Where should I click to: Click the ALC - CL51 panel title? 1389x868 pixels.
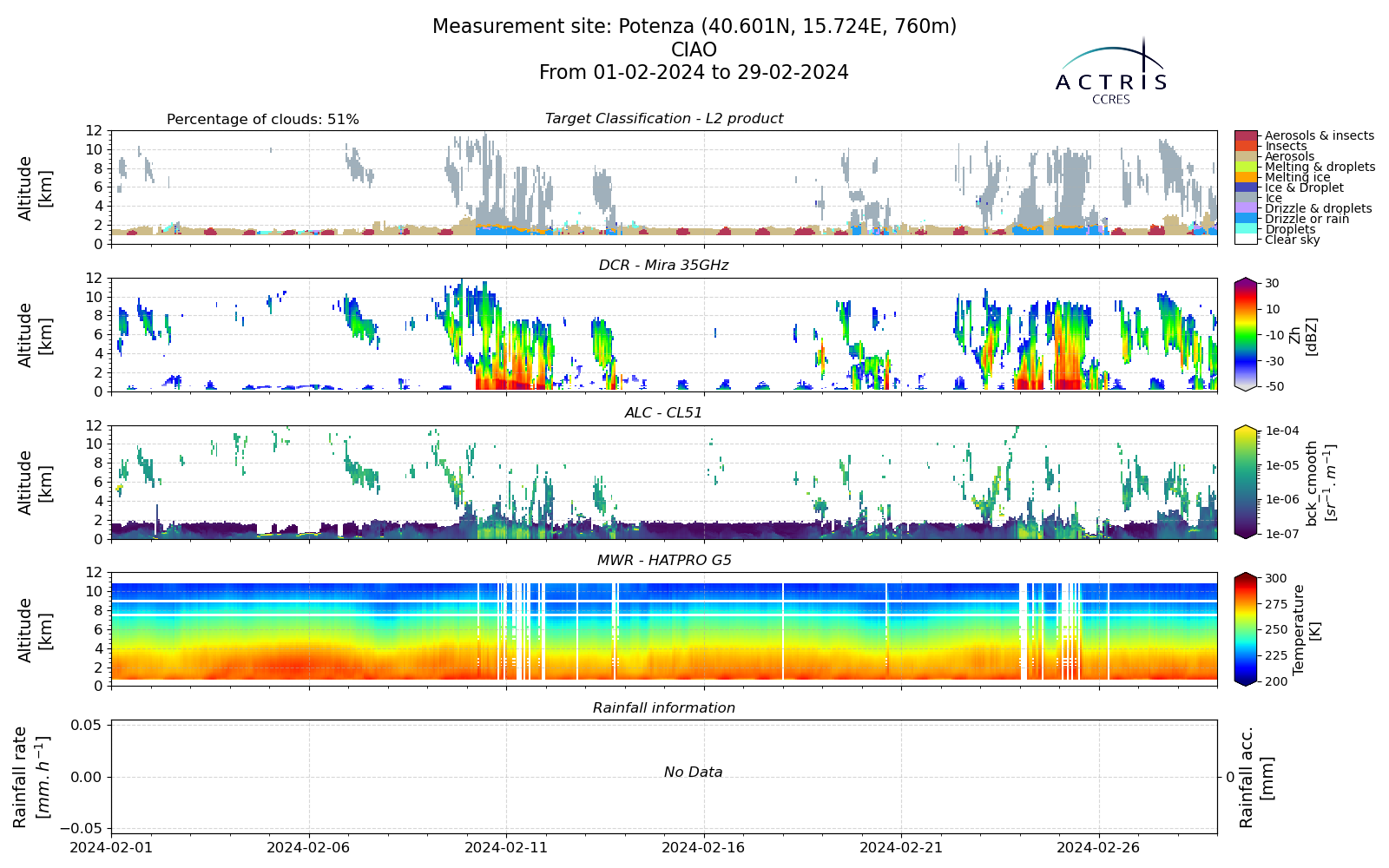664,413
